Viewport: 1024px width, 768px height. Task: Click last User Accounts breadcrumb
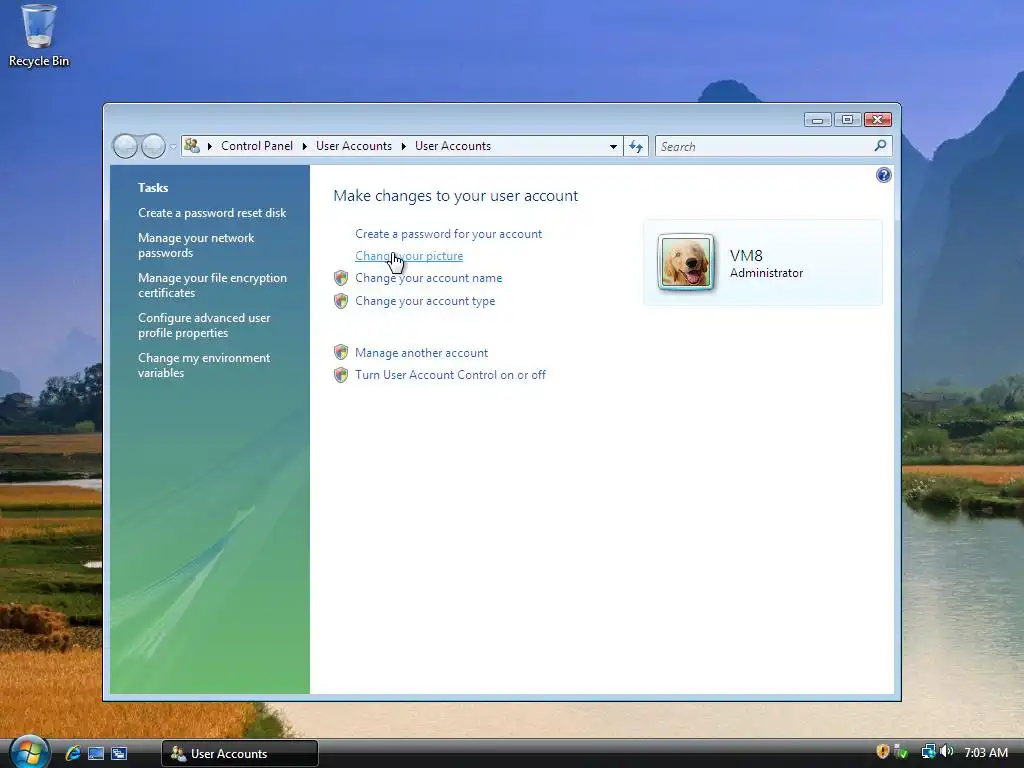point(453,146)
